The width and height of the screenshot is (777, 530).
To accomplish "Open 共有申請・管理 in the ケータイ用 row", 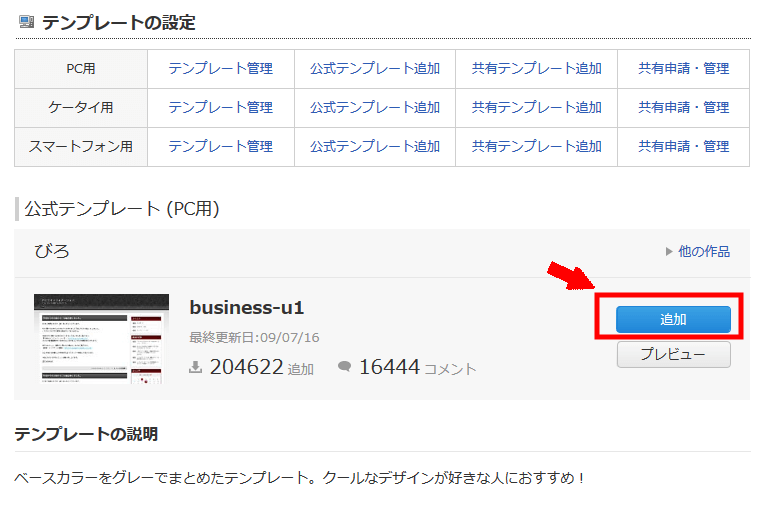I will point(683,107).
